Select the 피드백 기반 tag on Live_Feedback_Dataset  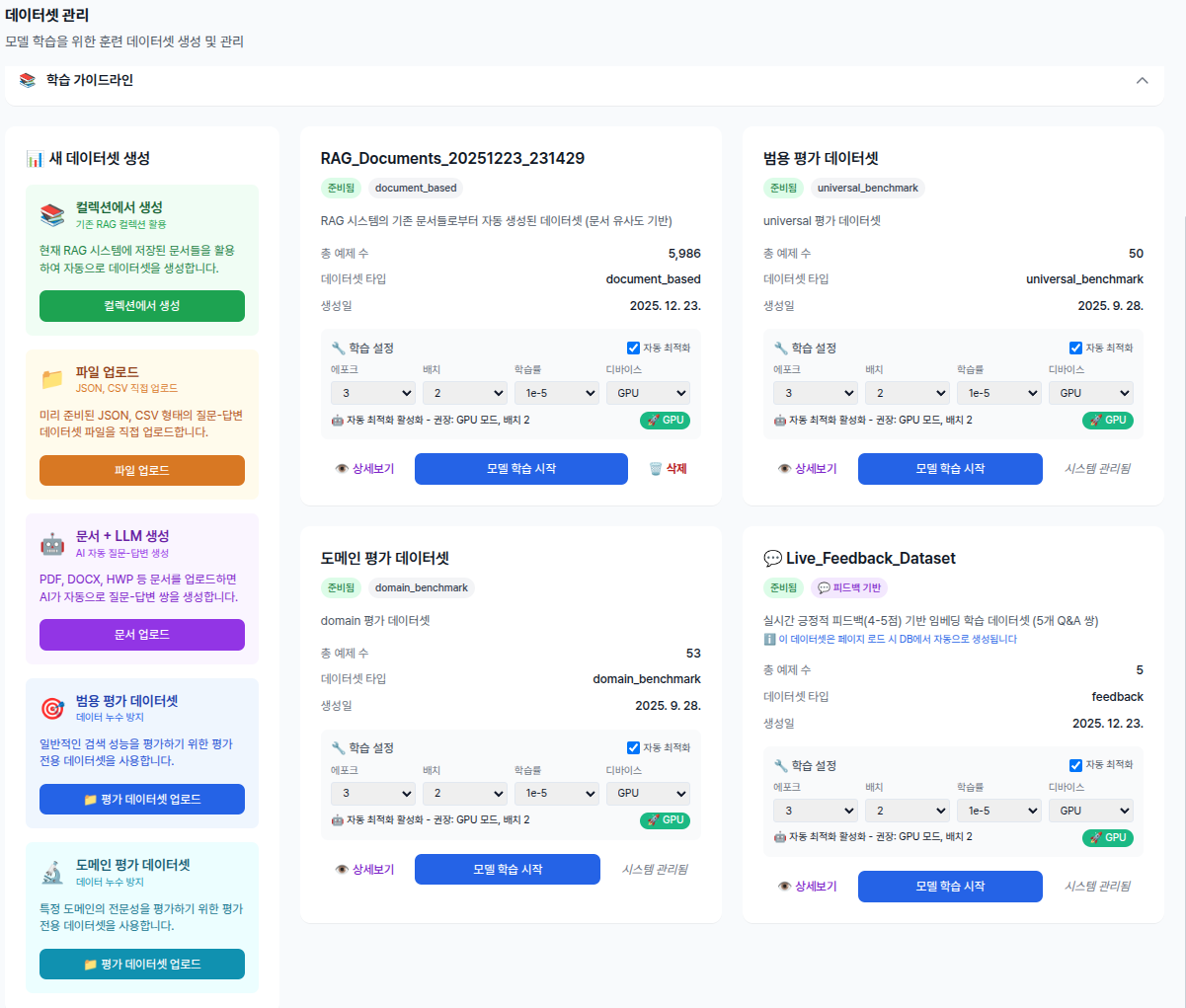[849, 587]
